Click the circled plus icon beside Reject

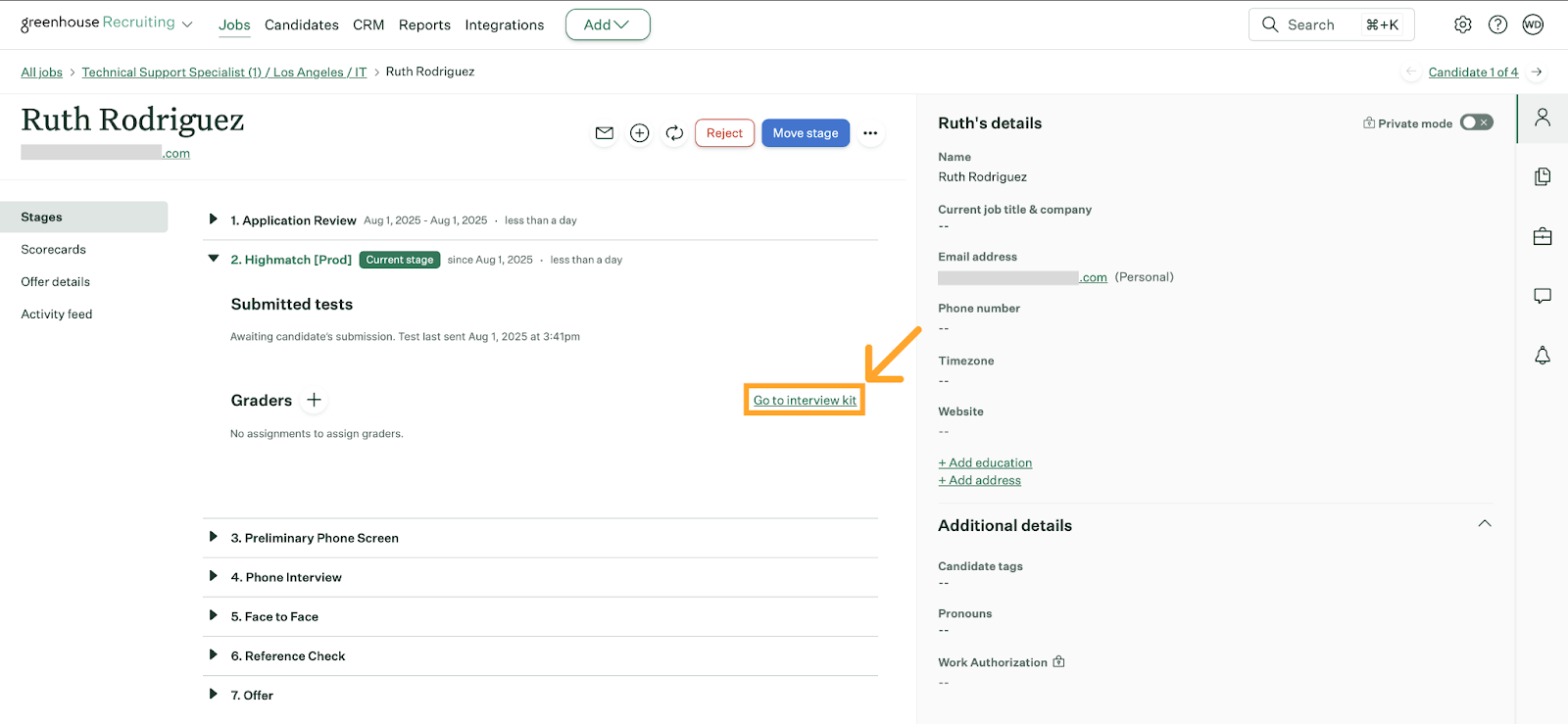[639, 133]
